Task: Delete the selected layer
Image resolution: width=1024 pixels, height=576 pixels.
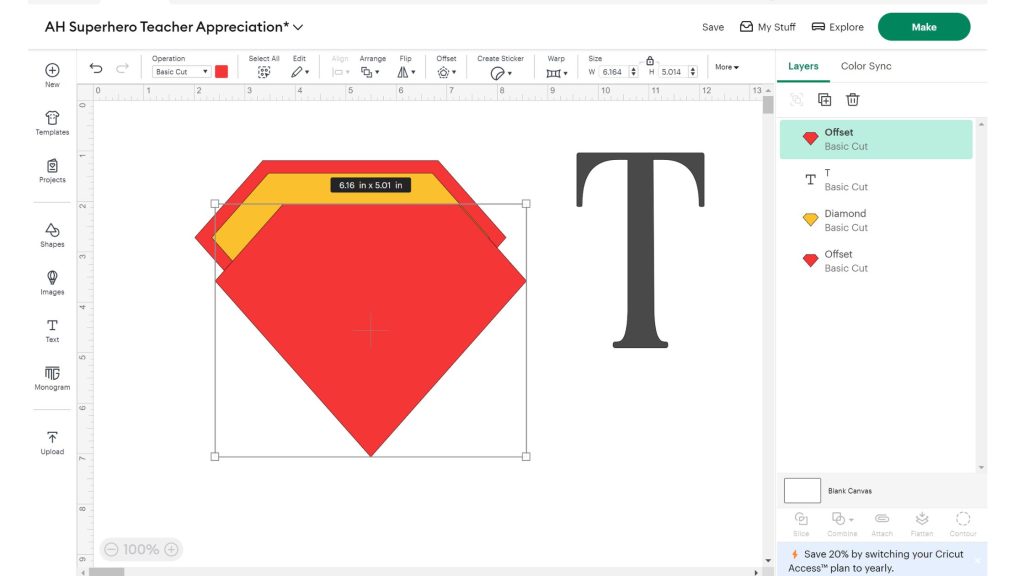Action: [853, 99]
